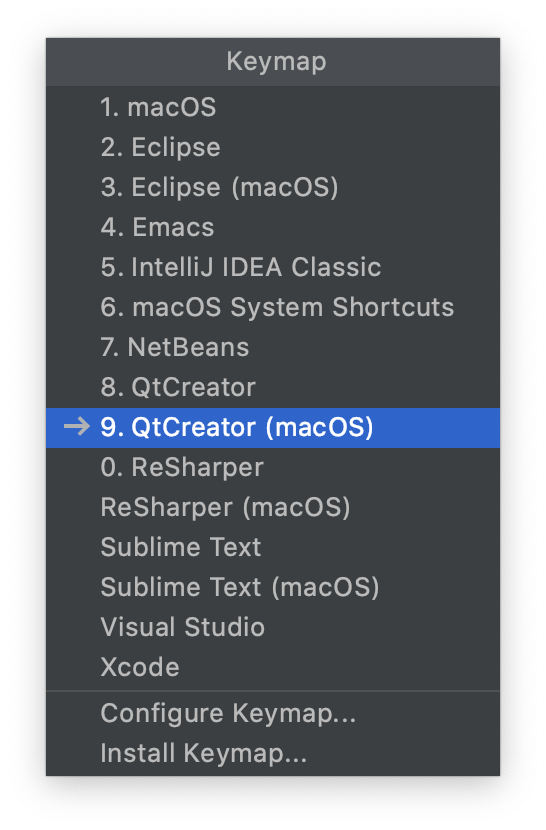Open the Install Keymap option
The height and width of the screenshot is (830, 546).
click(x=273, y=754)
